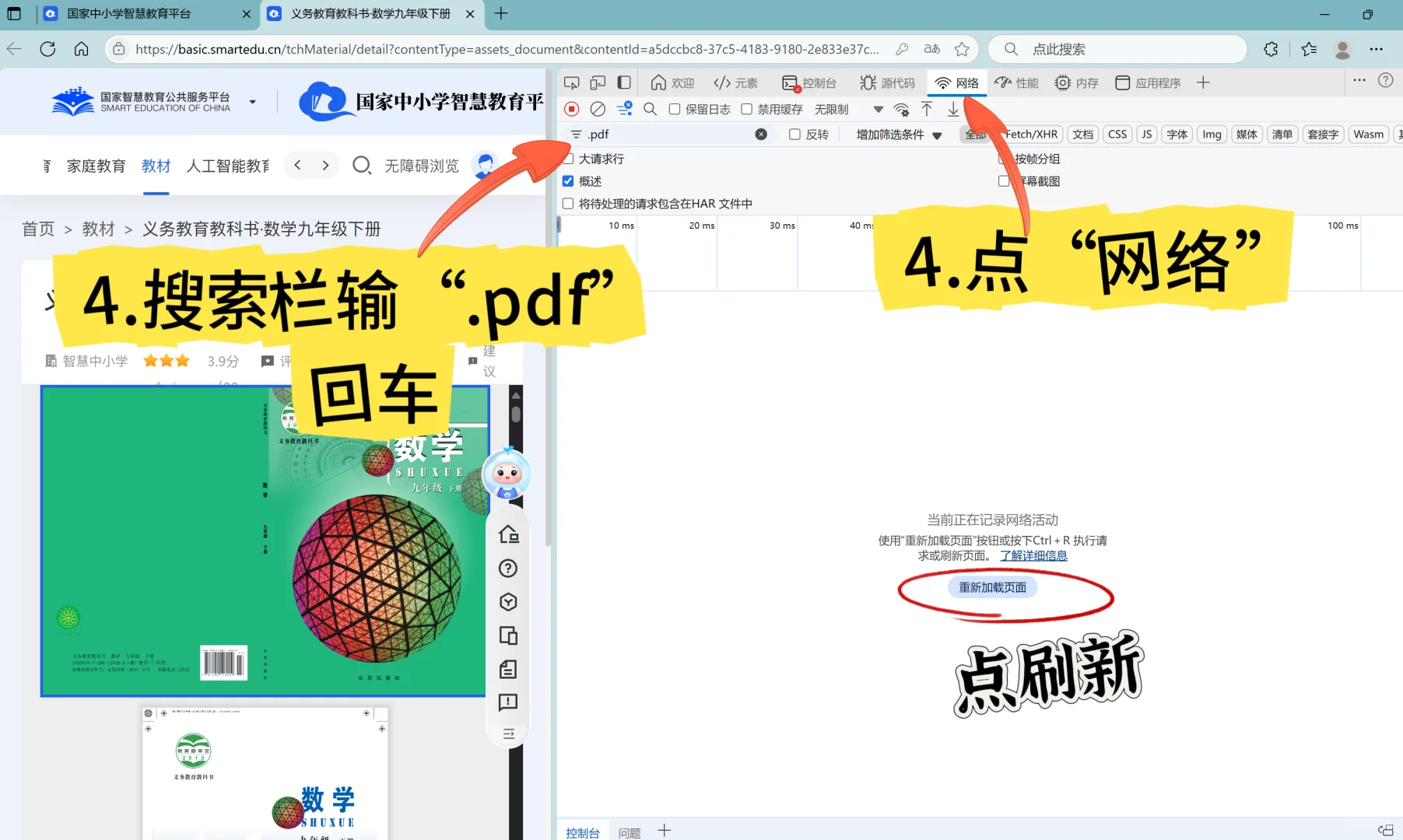Open network conditions wifi icon
The width and height of the screenshot is (1403, 840).
click(902, 109)
